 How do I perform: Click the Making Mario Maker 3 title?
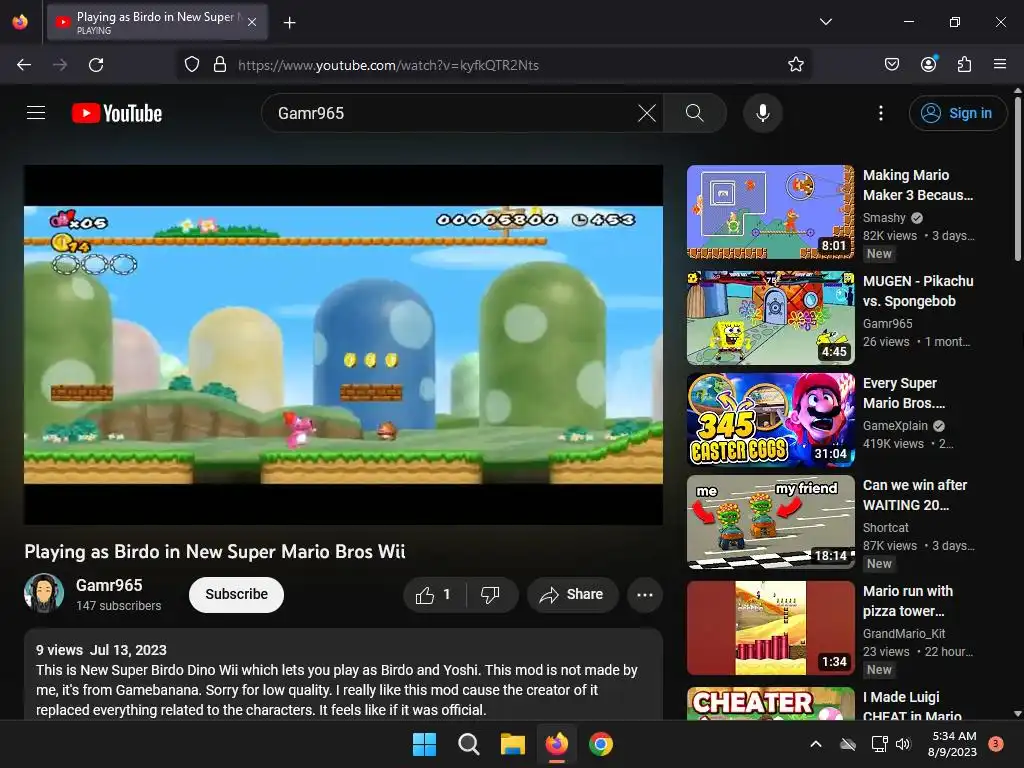click(x=918, y=185)
